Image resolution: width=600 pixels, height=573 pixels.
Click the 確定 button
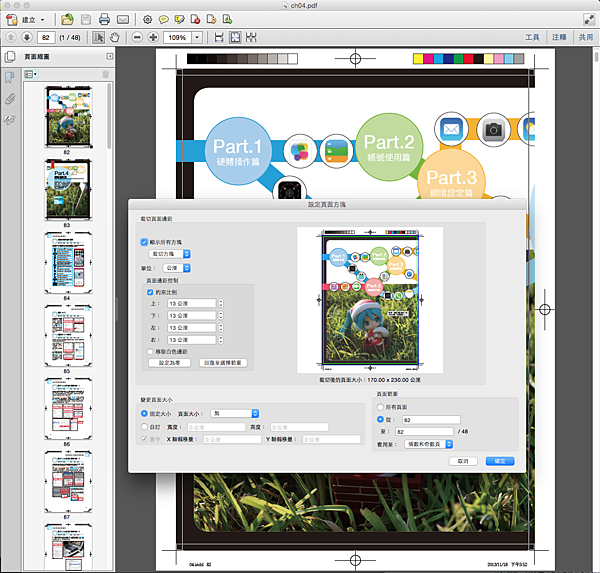(499, 461)
